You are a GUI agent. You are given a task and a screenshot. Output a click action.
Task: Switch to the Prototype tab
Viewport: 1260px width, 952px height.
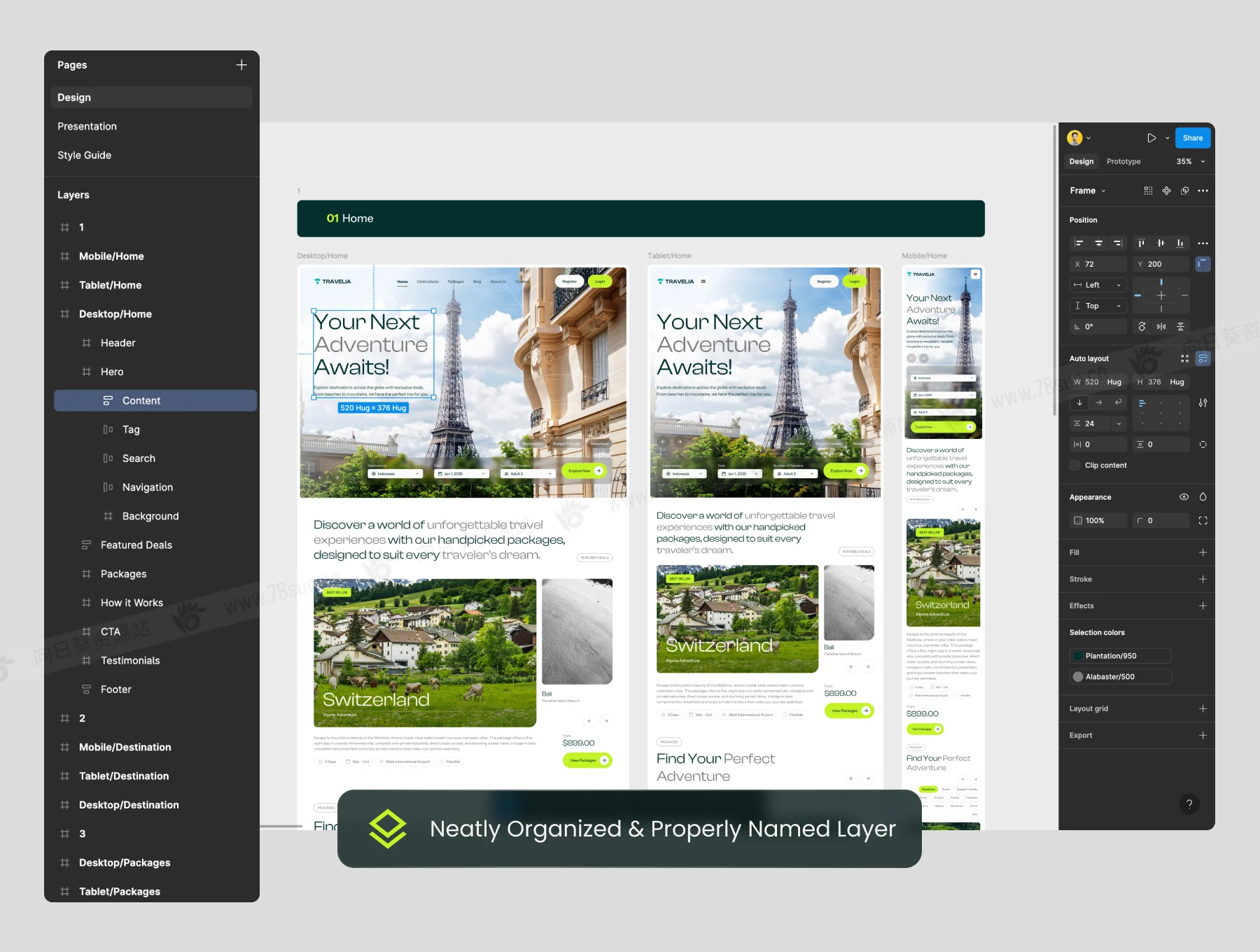pos(1123,162)
